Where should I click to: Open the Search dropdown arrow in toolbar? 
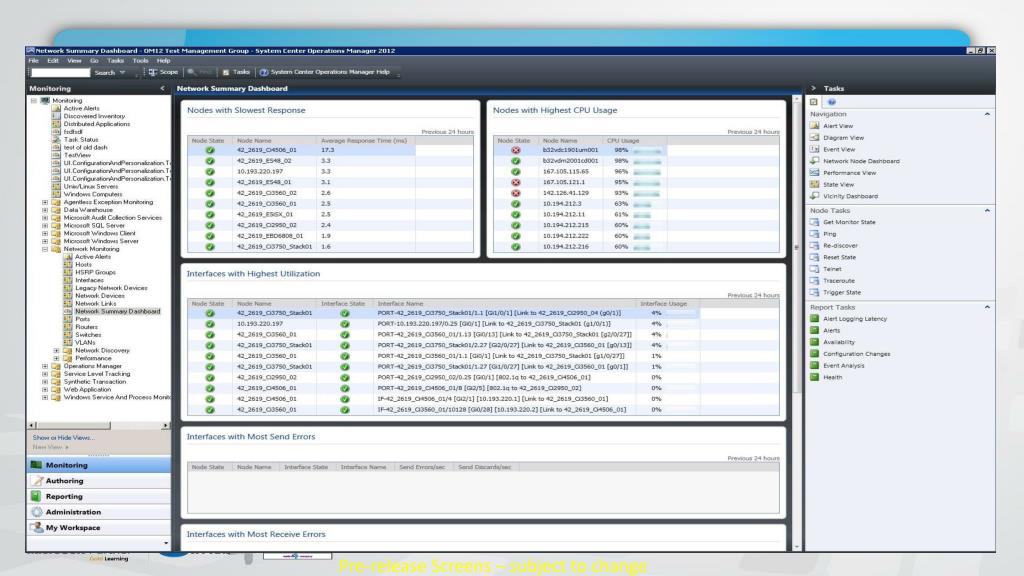122,72
